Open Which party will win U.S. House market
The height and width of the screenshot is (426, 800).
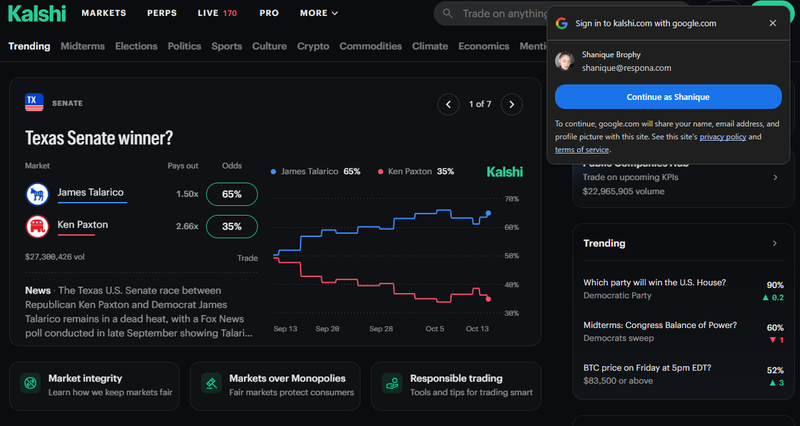[x=683, y=289]
